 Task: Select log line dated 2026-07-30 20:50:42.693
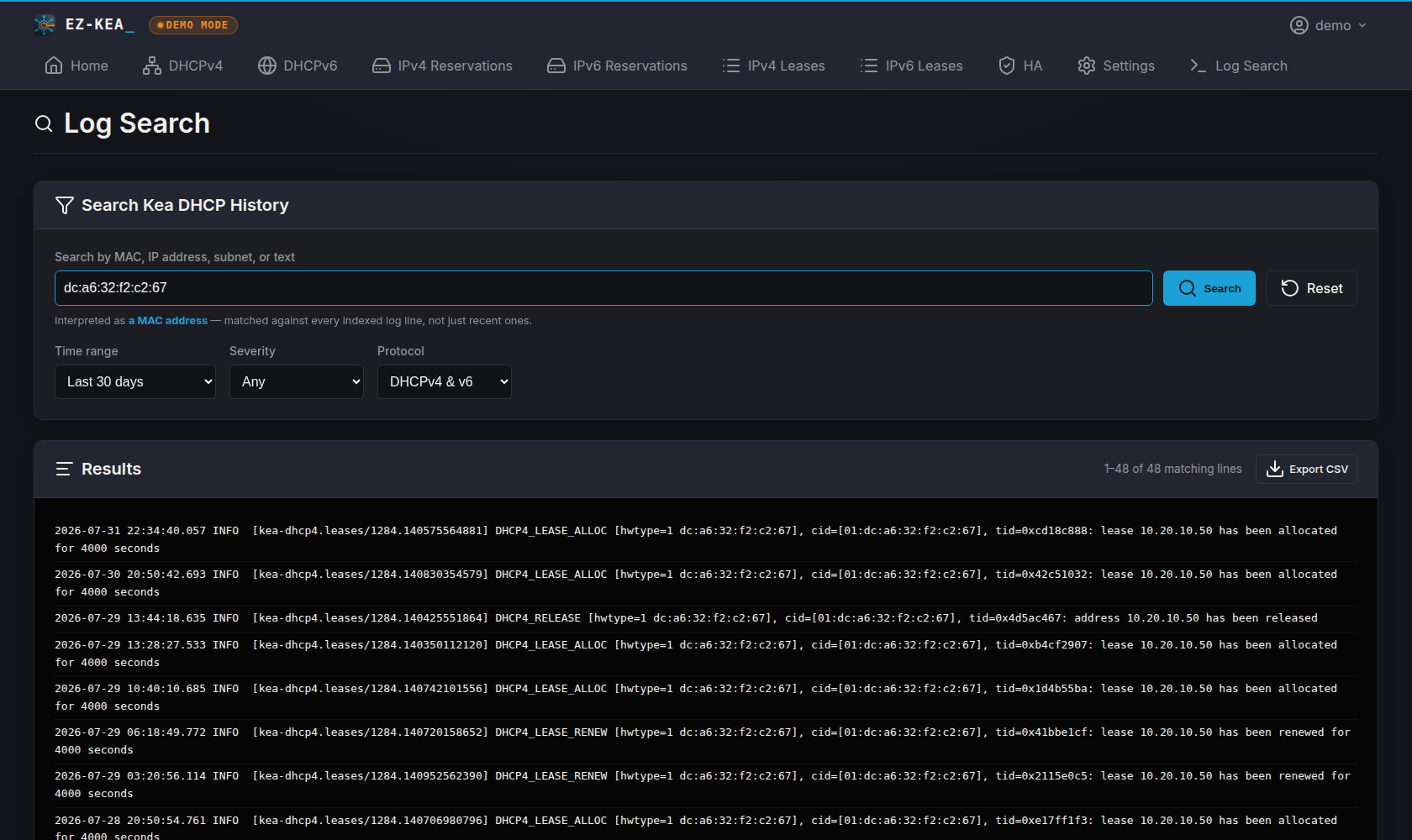tap(706, 583)
